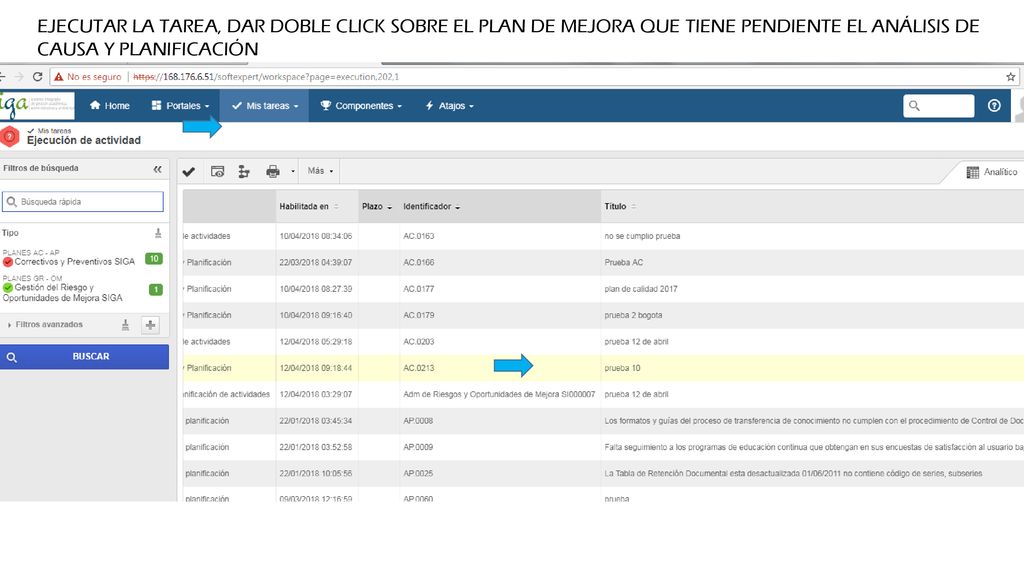Image resolution: width=1024 pixels, height=576 pixels.
Task: Expand the Componentes menu
Action: [360, 106]
